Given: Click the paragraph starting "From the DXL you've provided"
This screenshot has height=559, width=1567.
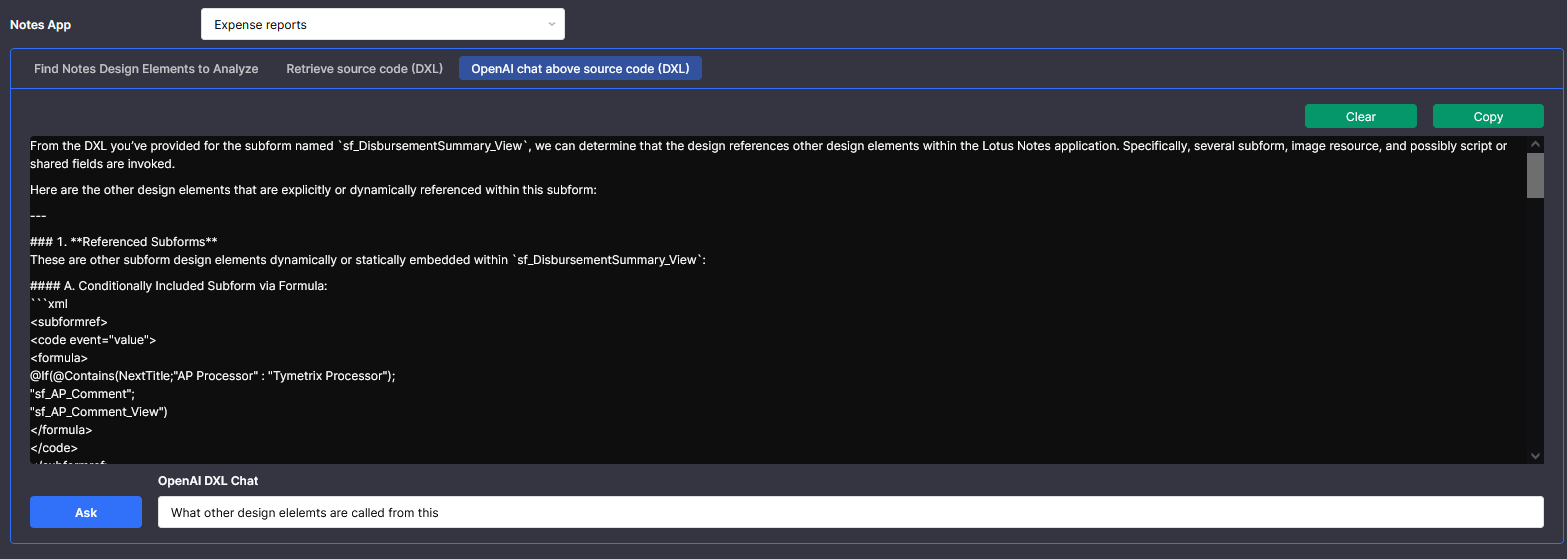Looking at the screenshot, I should 769,155.
